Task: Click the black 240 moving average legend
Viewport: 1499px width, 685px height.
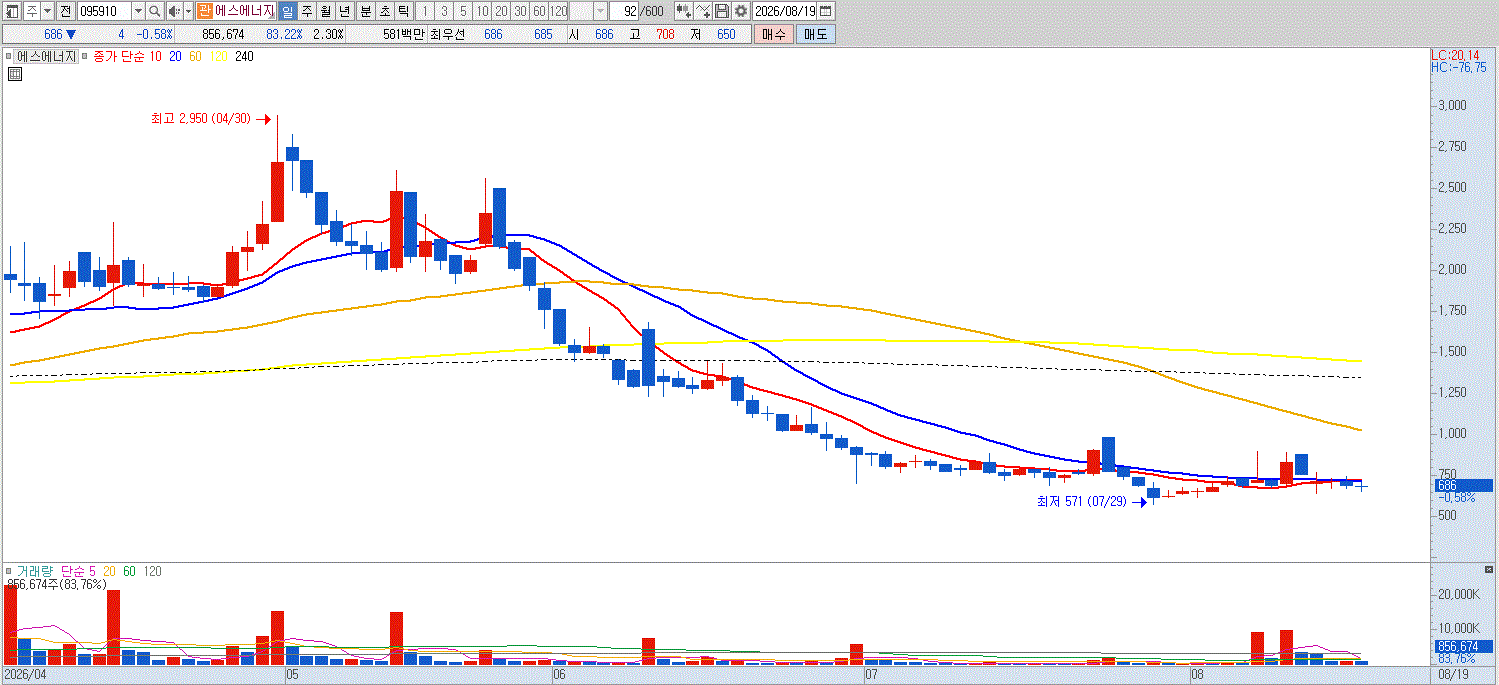Action: click(x=244, y=57)
